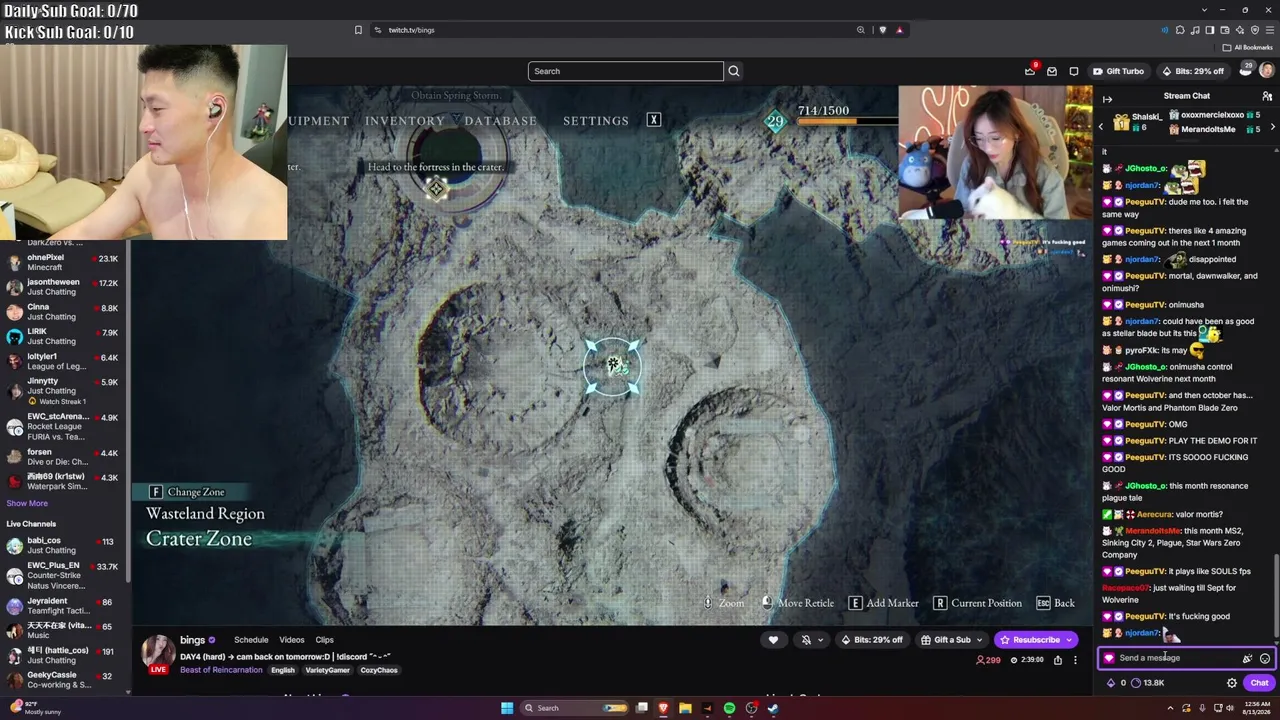Image resolution: width=1280 pixels, height=720 pixels.
Task: Click the Brave Rewards triangle icon
Action: point(899,30)
